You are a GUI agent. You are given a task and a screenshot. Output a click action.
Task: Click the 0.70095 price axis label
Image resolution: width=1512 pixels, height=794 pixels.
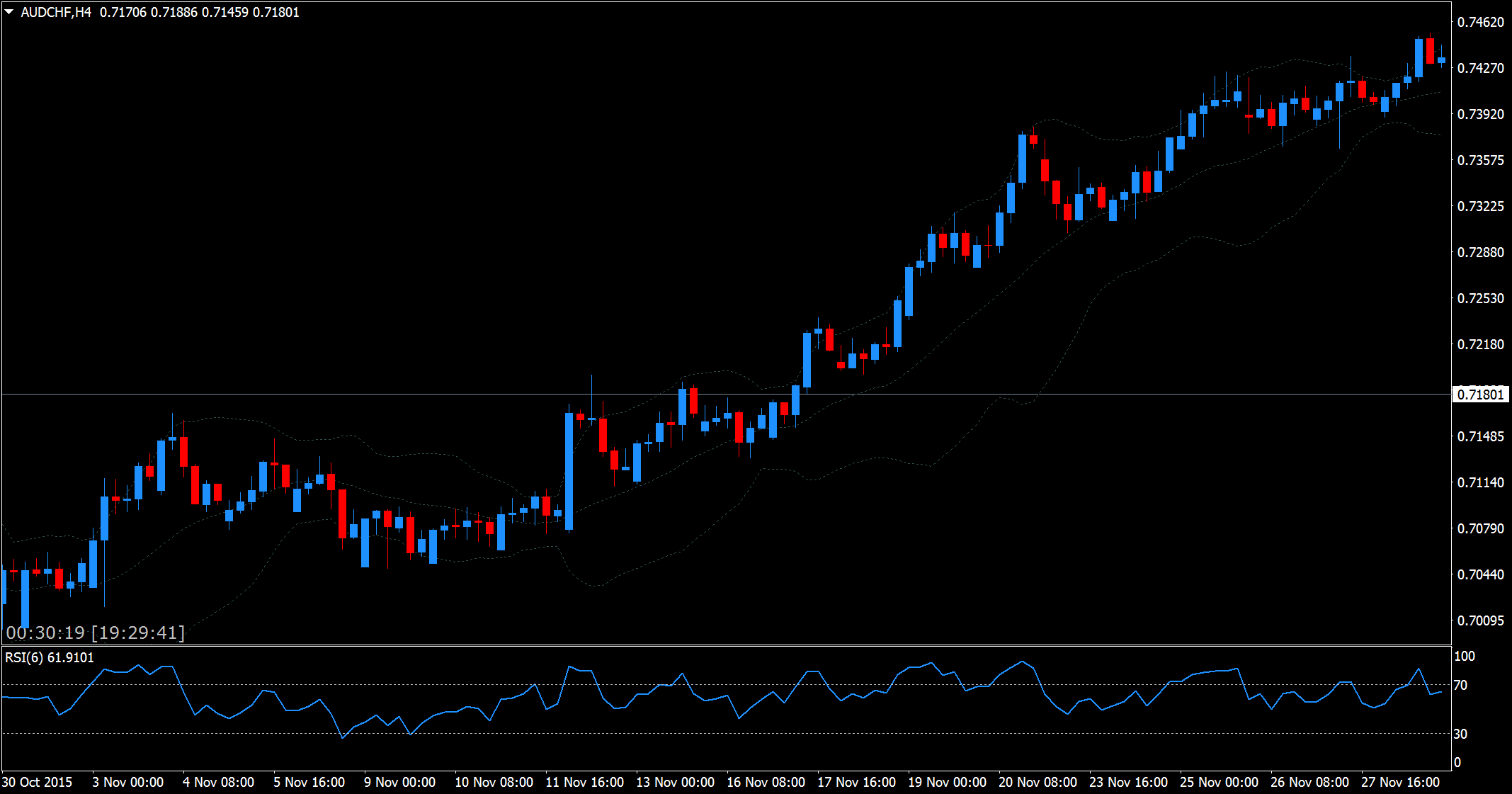(1480, 620)
